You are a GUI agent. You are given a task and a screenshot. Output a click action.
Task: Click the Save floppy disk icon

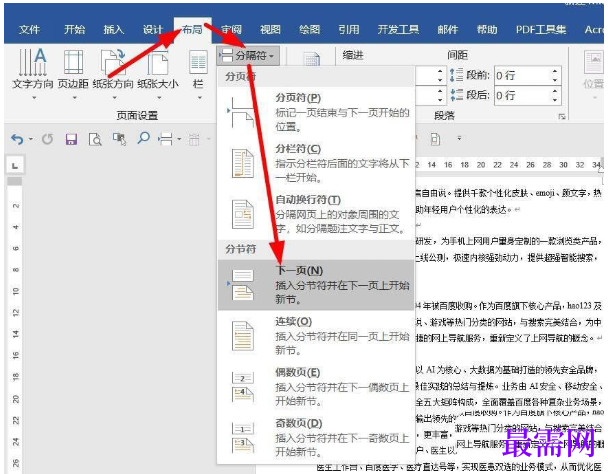click(71, 139)
